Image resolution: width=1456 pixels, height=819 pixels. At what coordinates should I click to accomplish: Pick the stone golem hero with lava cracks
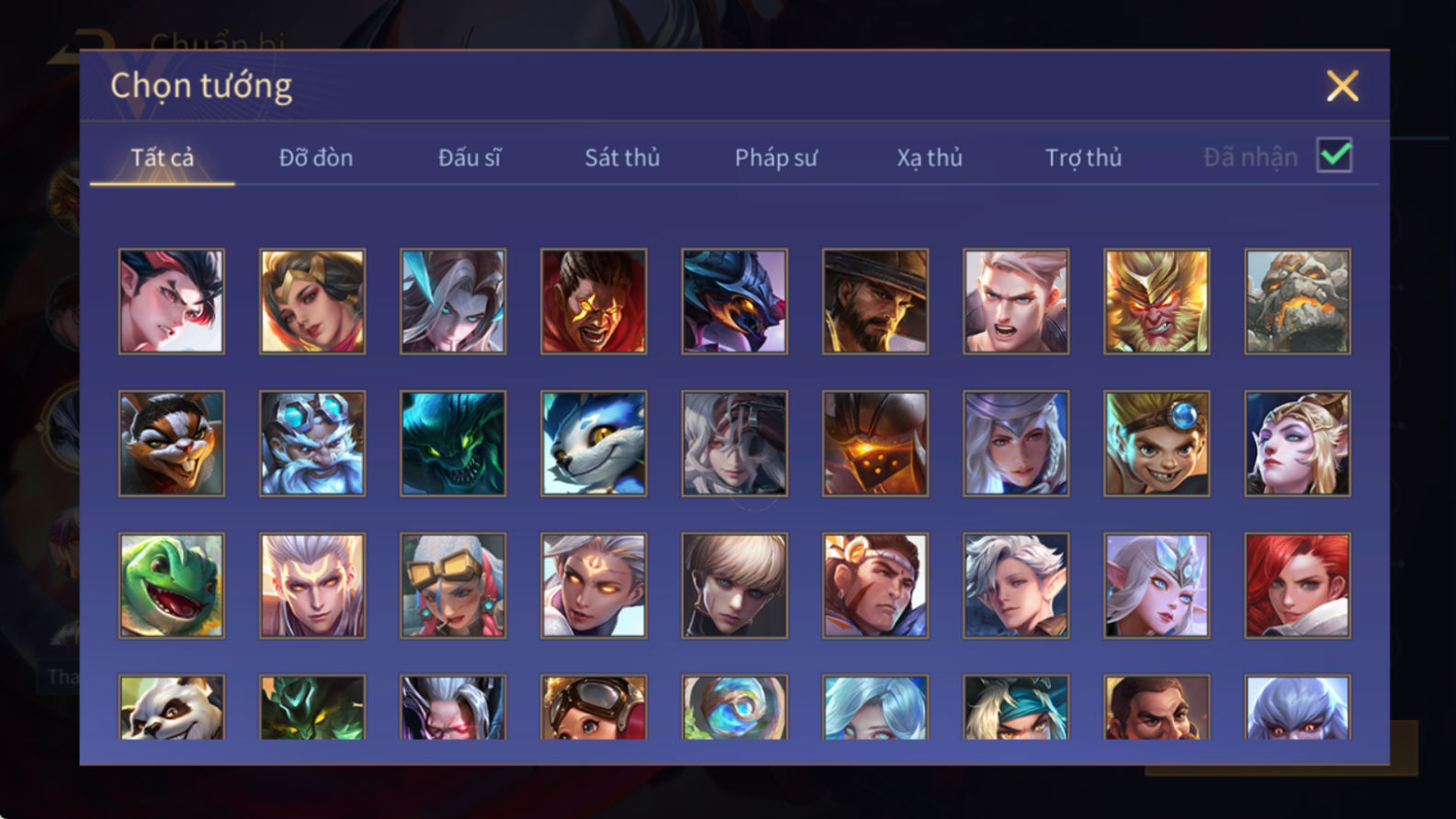(x=1297, y=301)
